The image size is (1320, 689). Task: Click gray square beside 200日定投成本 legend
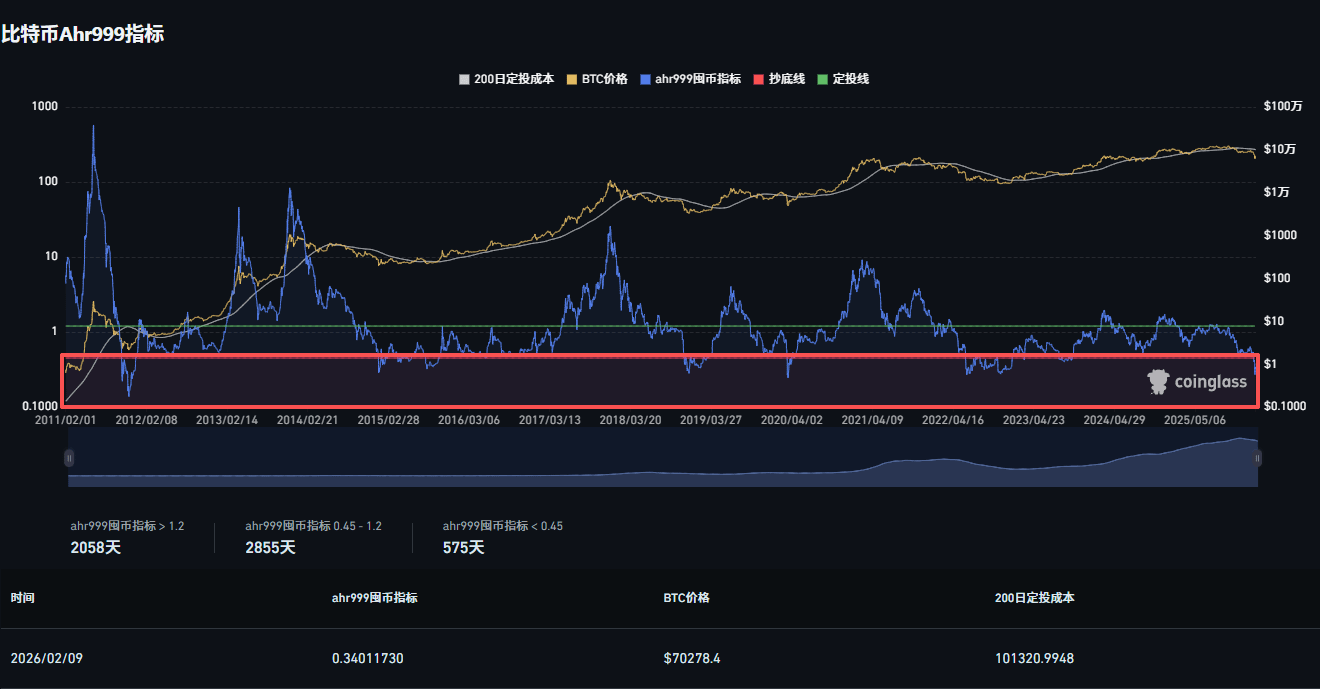(x=463, y=79)
